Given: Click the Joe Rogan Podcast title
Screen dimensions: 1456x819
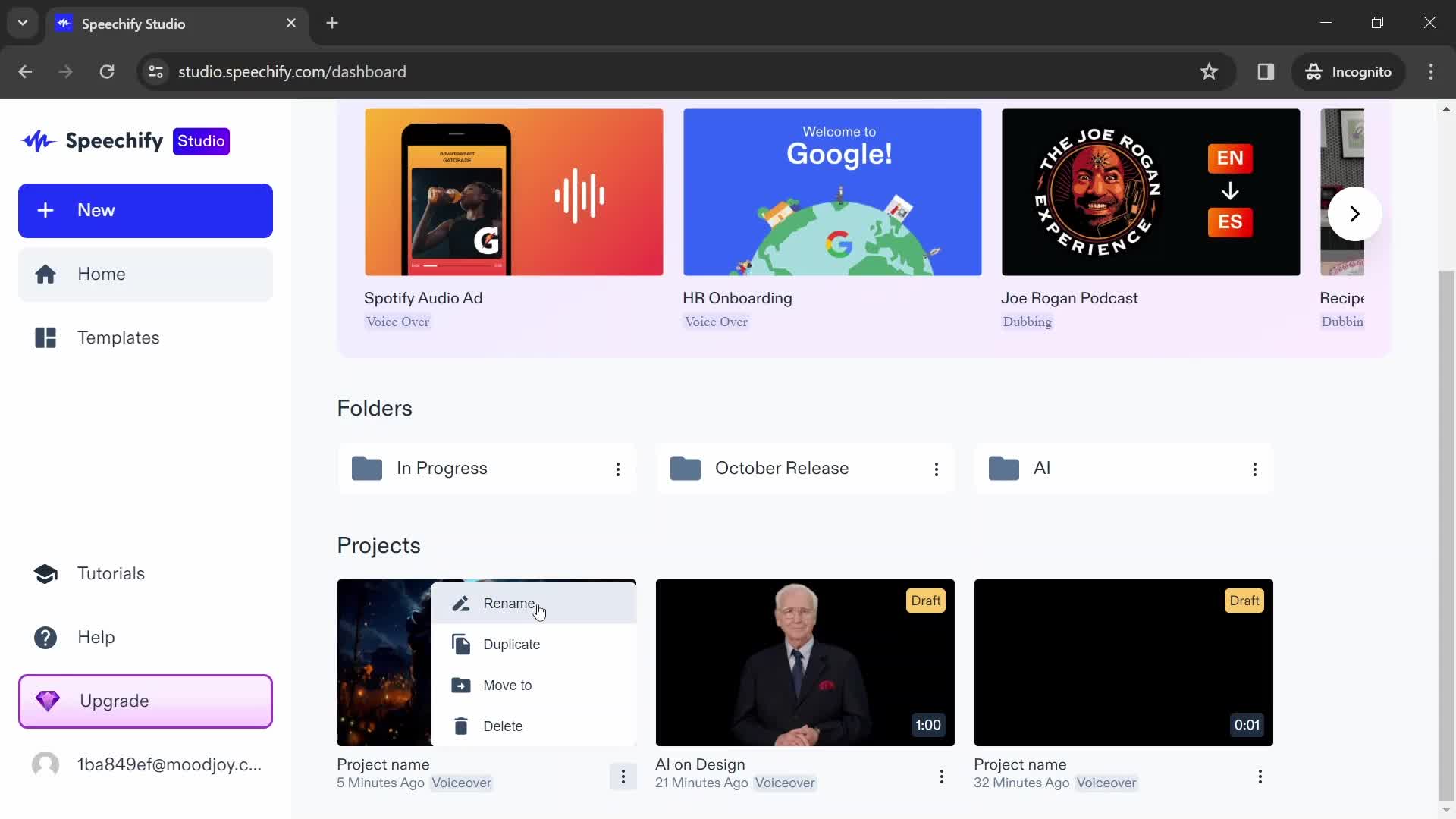Looking at the screenshot, I should point(1069,299).
